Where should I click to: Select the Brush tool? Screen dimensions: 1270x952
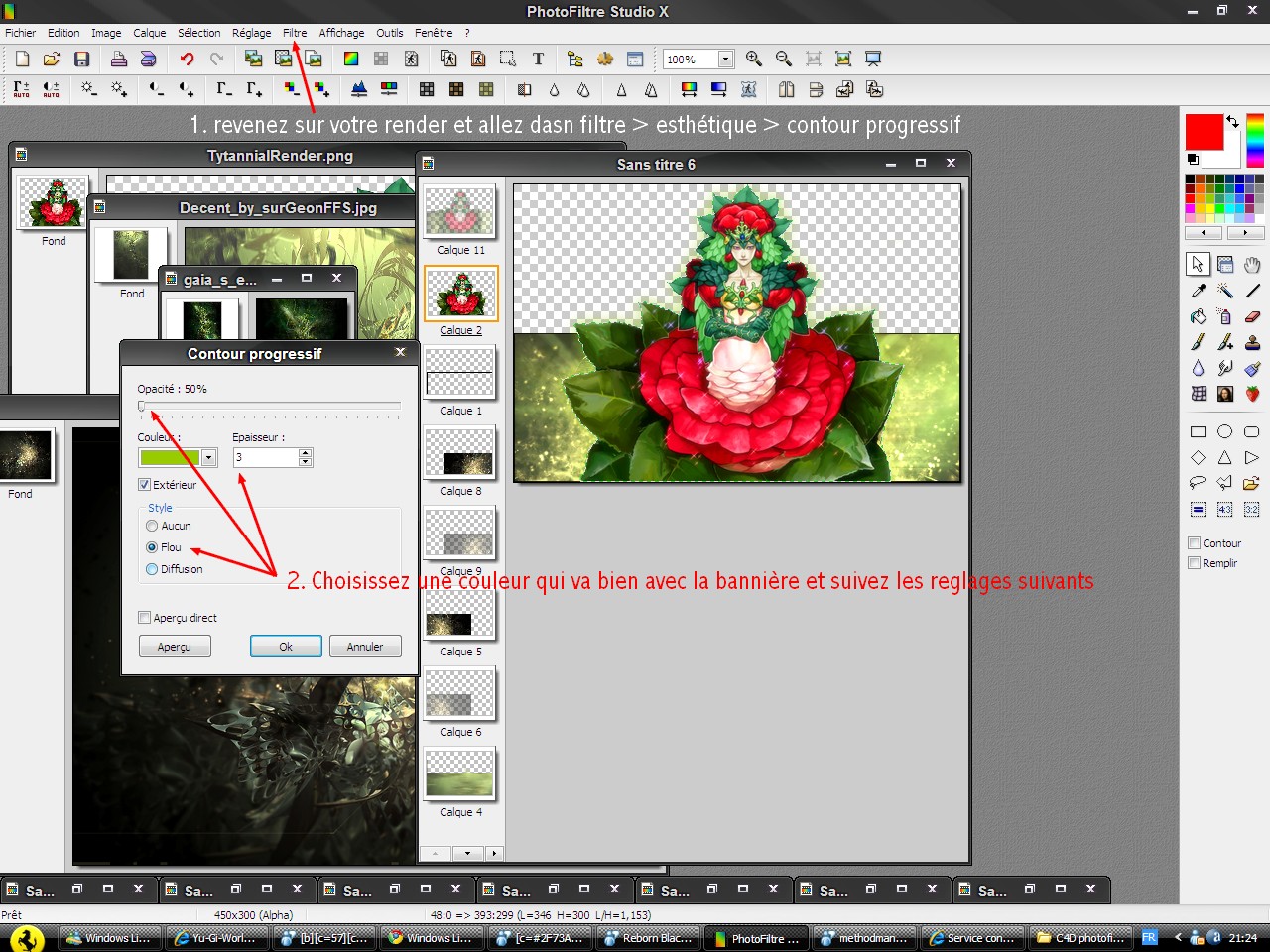(x=1198, y=342)
